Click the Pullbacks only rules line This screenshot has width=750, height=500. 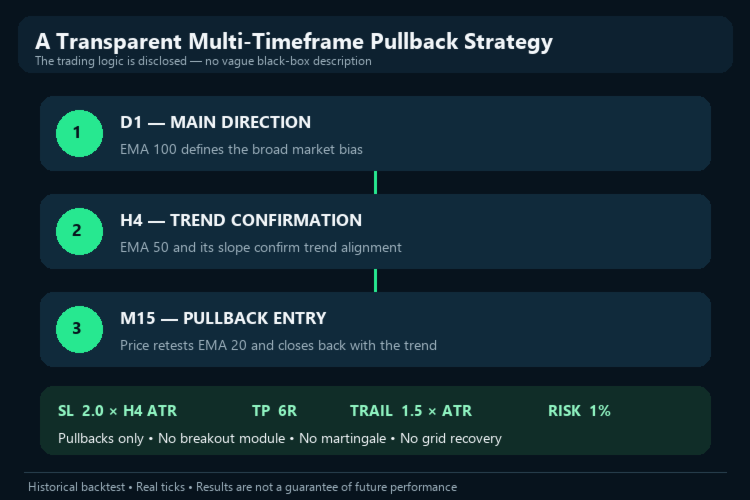(x=280, y=439)
